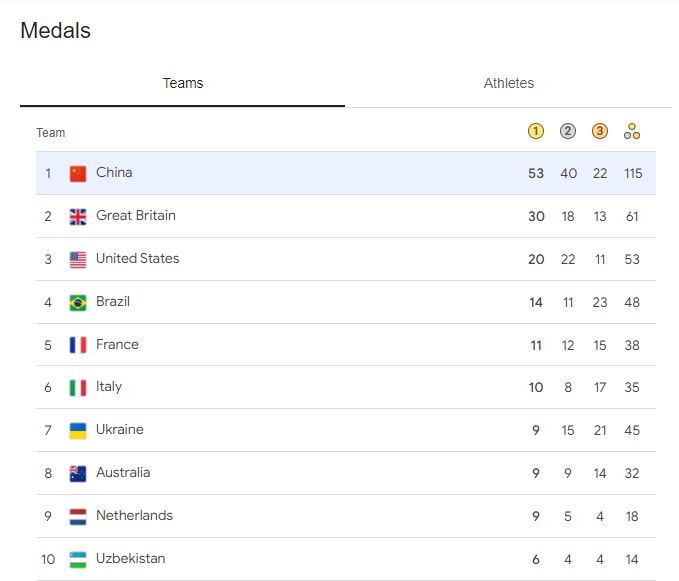
Task: Click the Uzbekistan flag icon
Action: coord(78,559)
